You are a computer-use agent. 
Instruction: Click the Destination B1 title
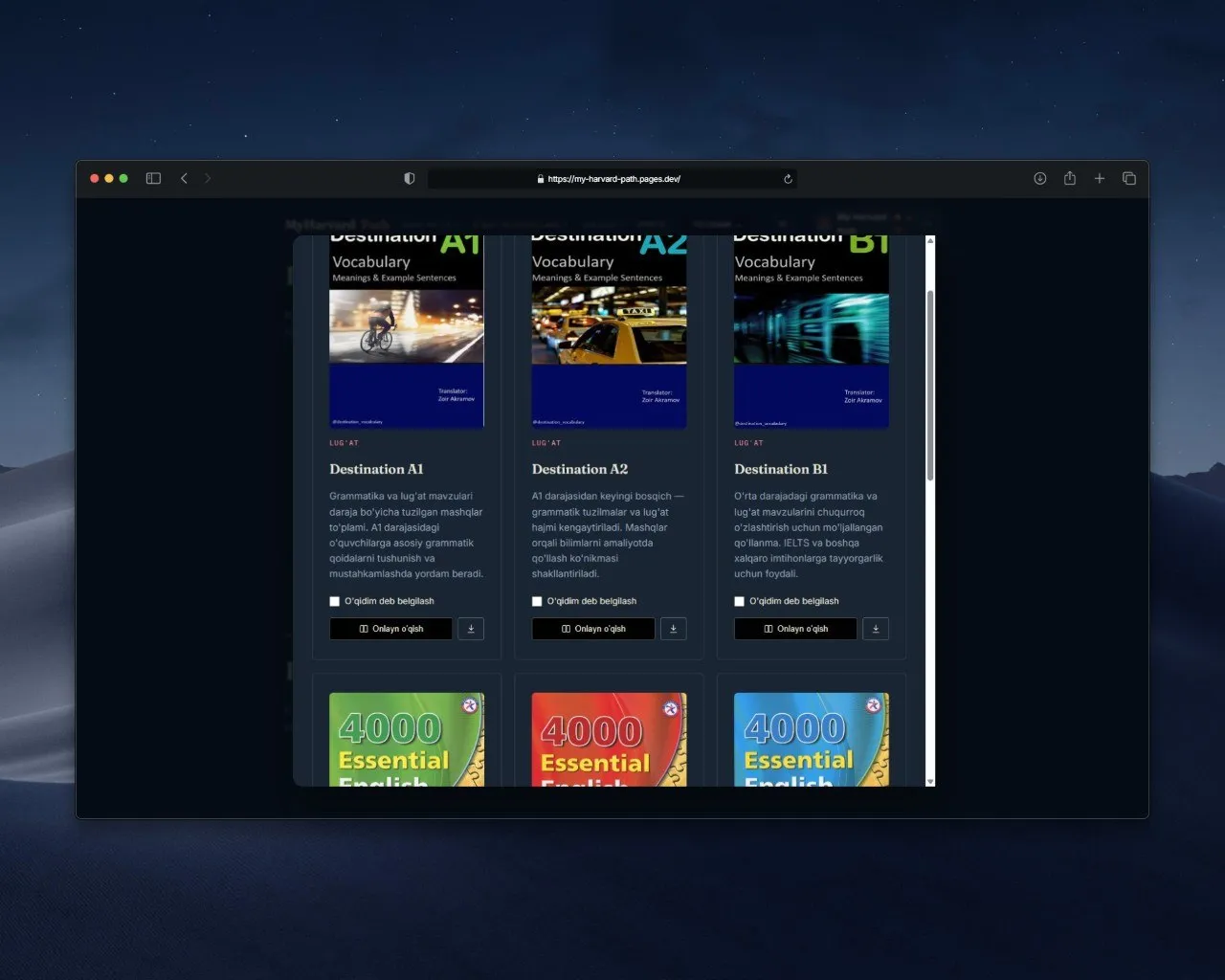click(x=781, y=469)
